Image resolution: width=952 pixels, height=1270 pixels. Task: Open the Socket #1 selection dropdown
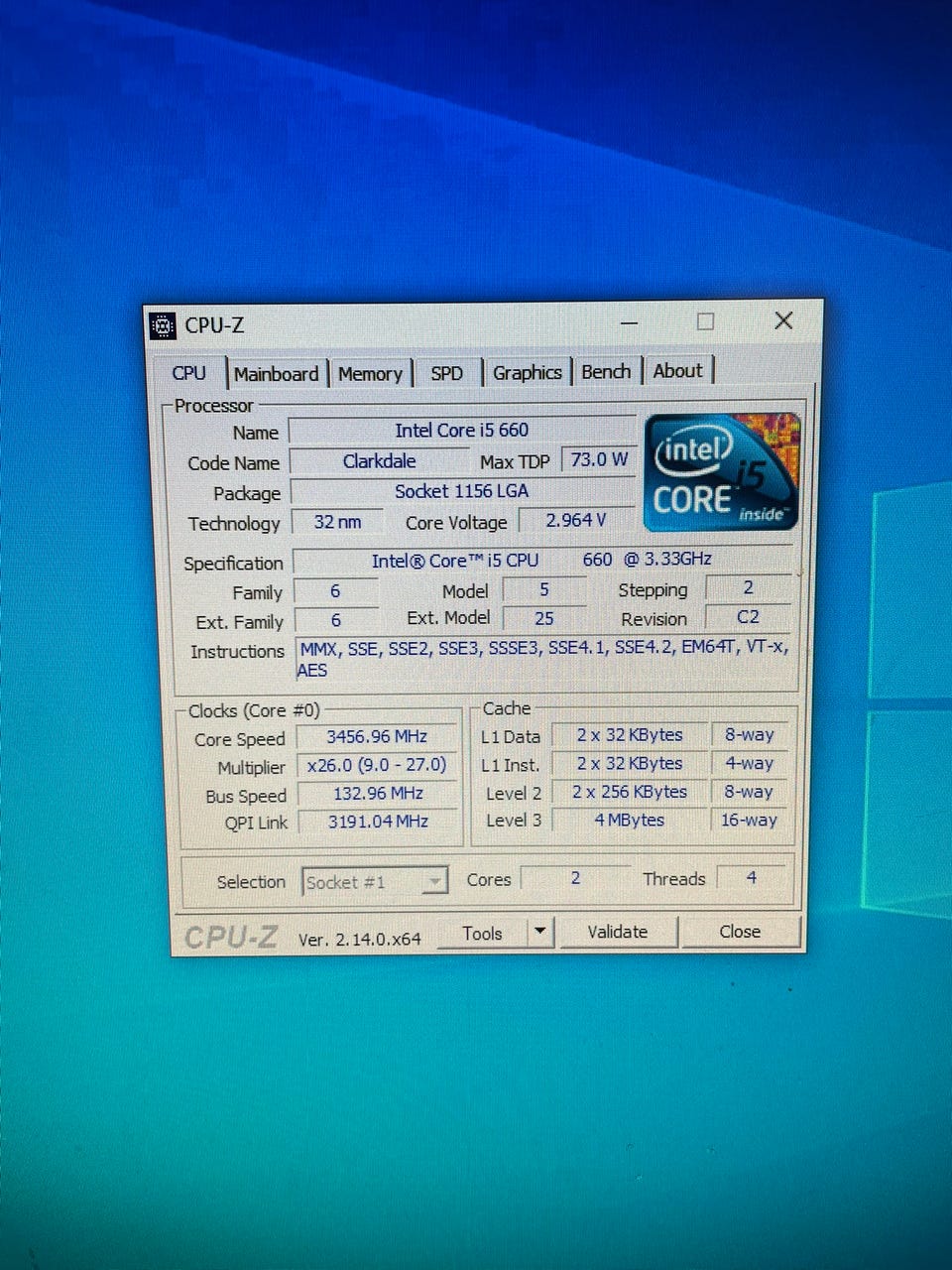pos(375,882)
